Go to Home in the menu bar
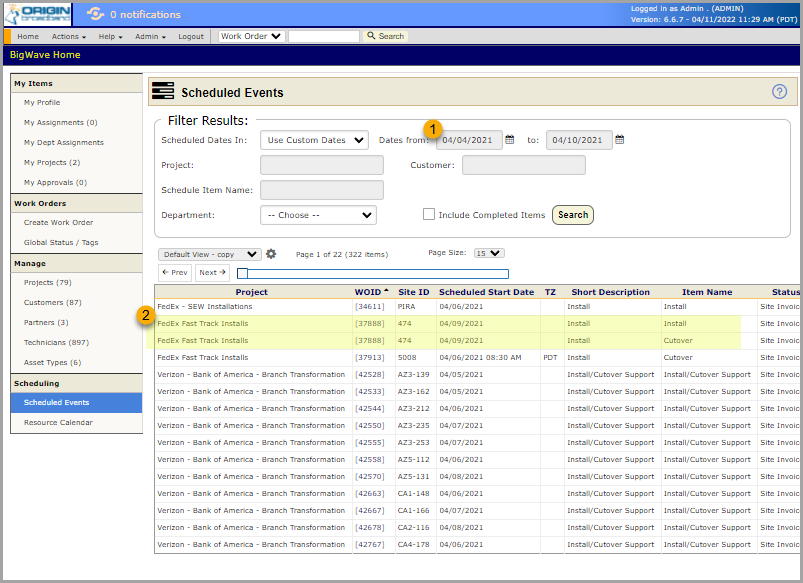The image size is (803, 583). coord(28,36)
